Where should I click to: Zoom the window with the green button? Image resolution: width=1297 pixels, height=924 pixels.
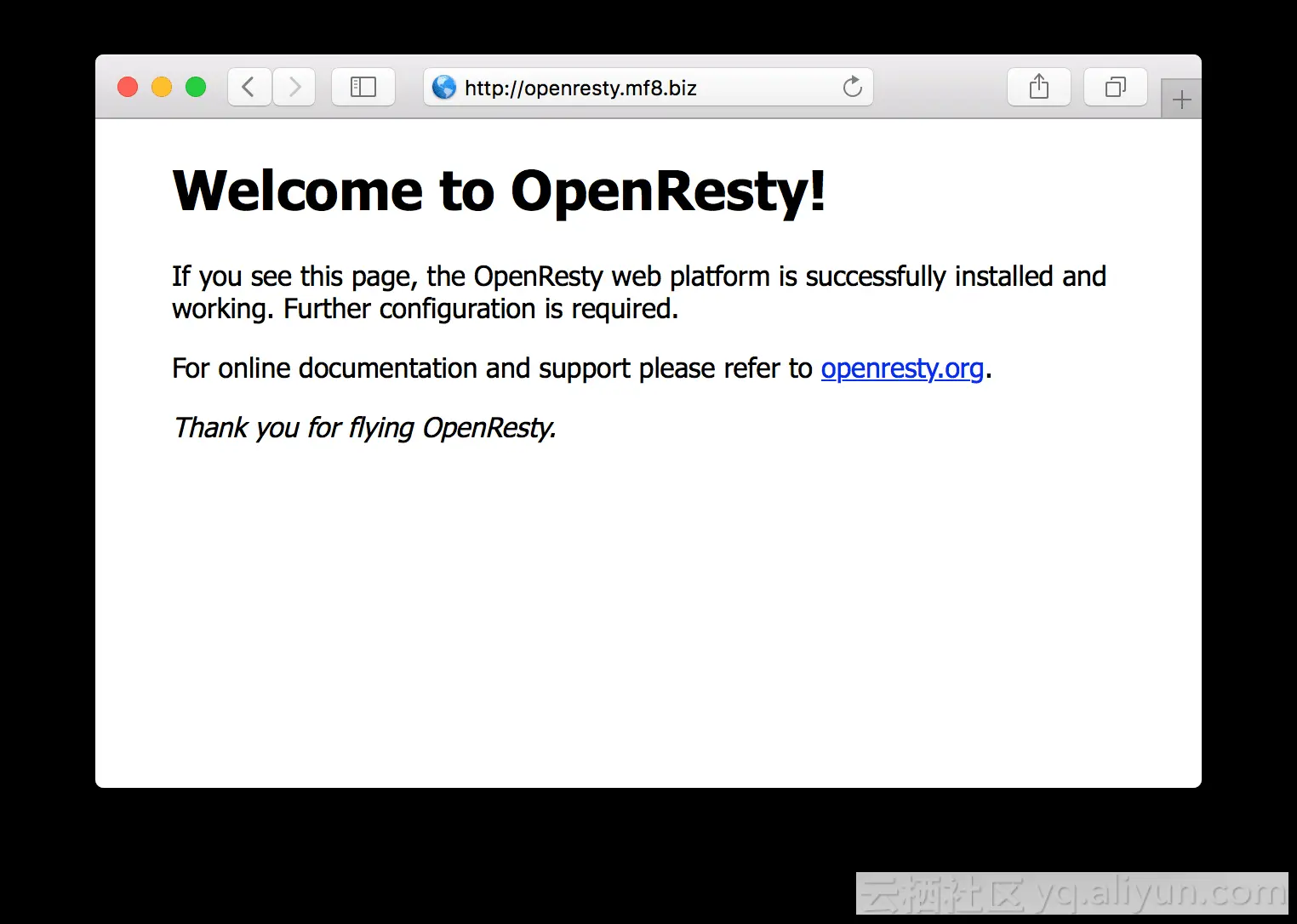tap(196, 87)
